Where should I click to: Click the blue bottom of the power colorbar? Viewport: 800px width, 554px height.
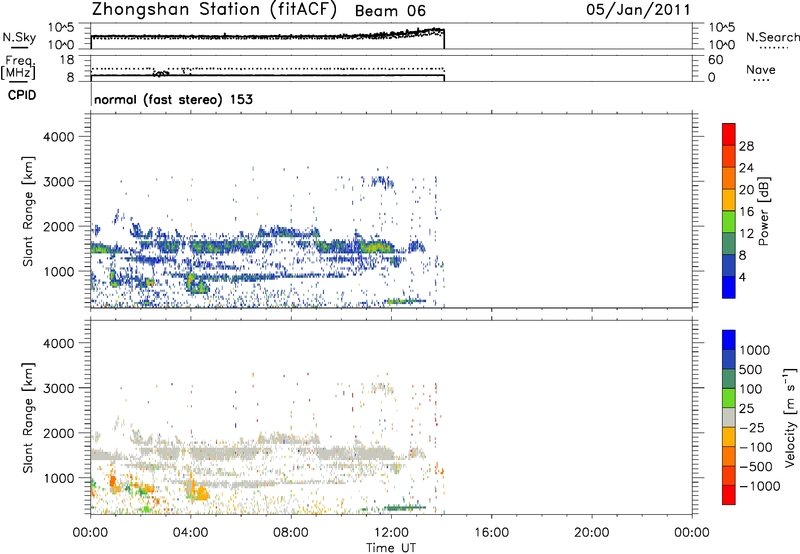(x=729, y=287)
